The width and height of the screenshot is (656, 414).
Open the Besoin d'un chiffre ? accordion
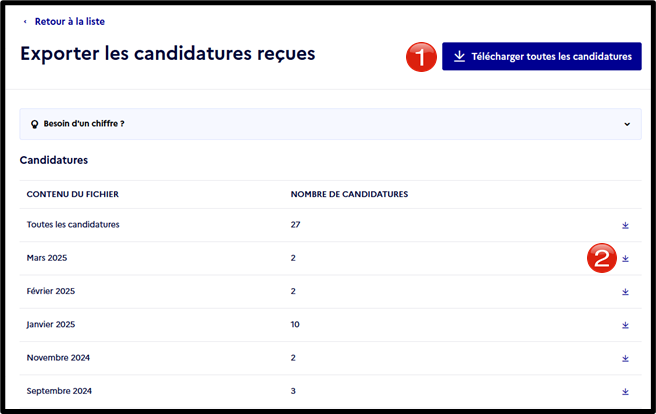pyautogui.click(x=331, y=124)
